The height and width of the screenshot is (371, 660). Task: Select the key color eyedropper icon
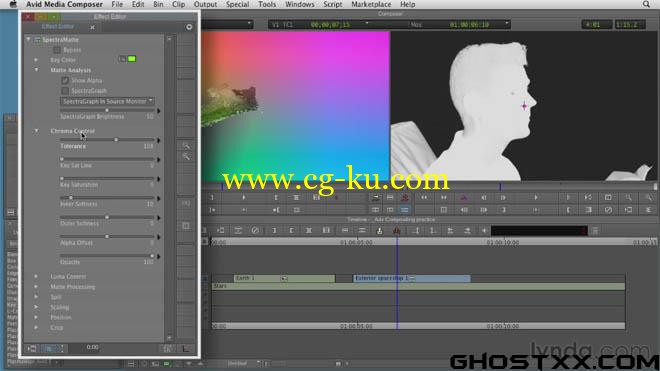coord(122,59)
